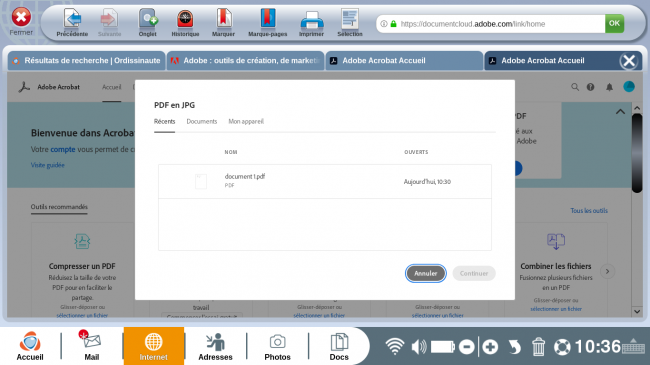The height and width of the screenshot is (365, 650).
Task: Open a new Onglet tab
Action: pyautogui.click(x=148, y=19)
